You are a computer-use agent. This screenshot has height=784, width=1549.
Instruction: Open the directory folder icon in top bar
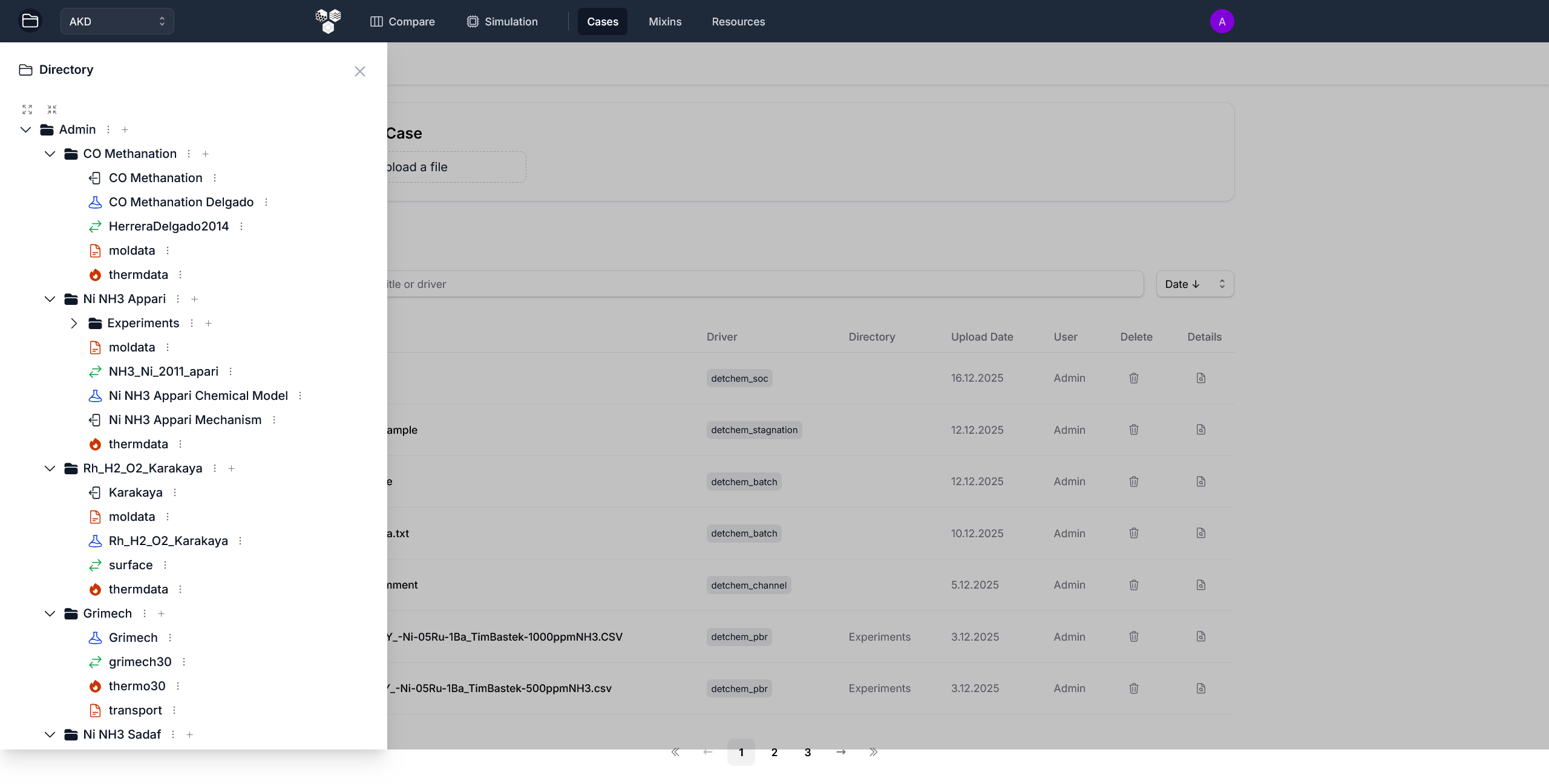30,21
